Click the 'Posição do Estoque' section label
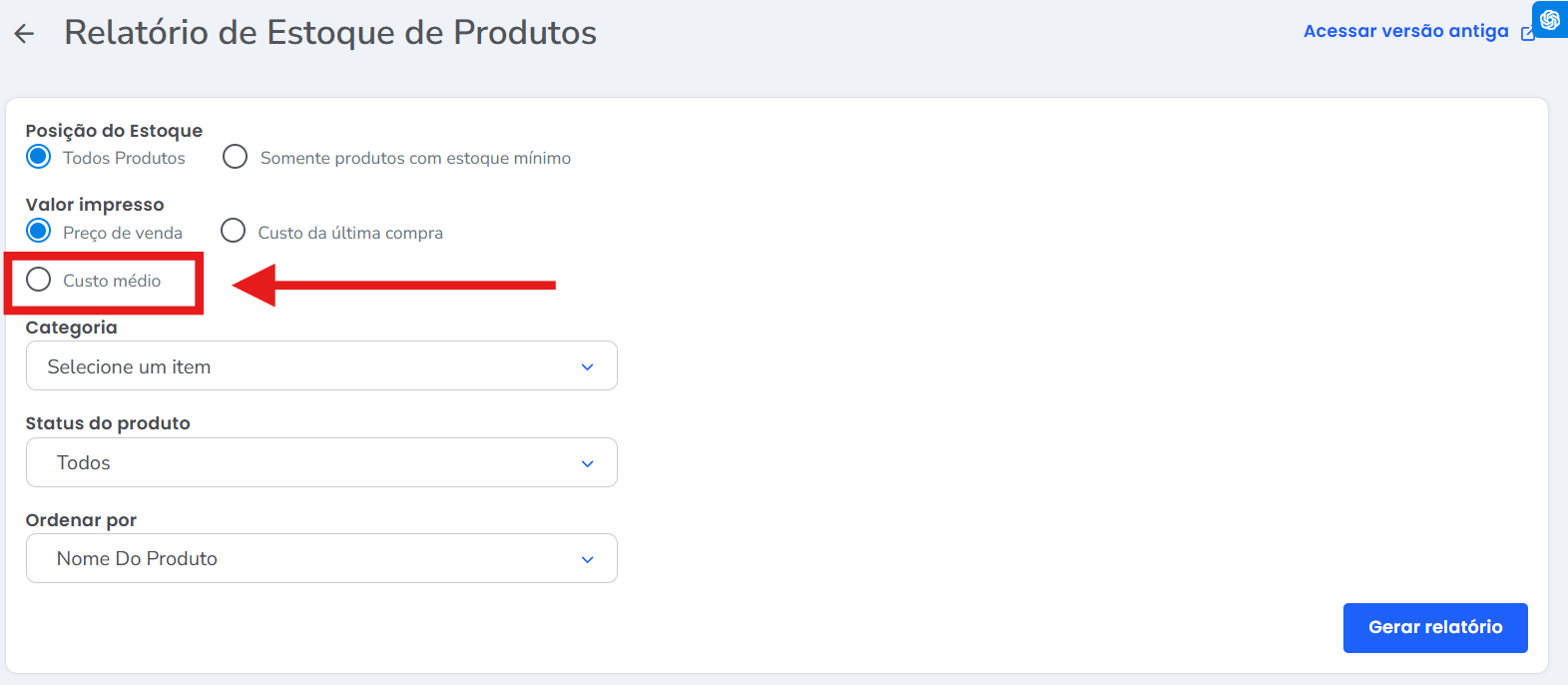This screenshot has width=1568, height=685. pos(114,131)
